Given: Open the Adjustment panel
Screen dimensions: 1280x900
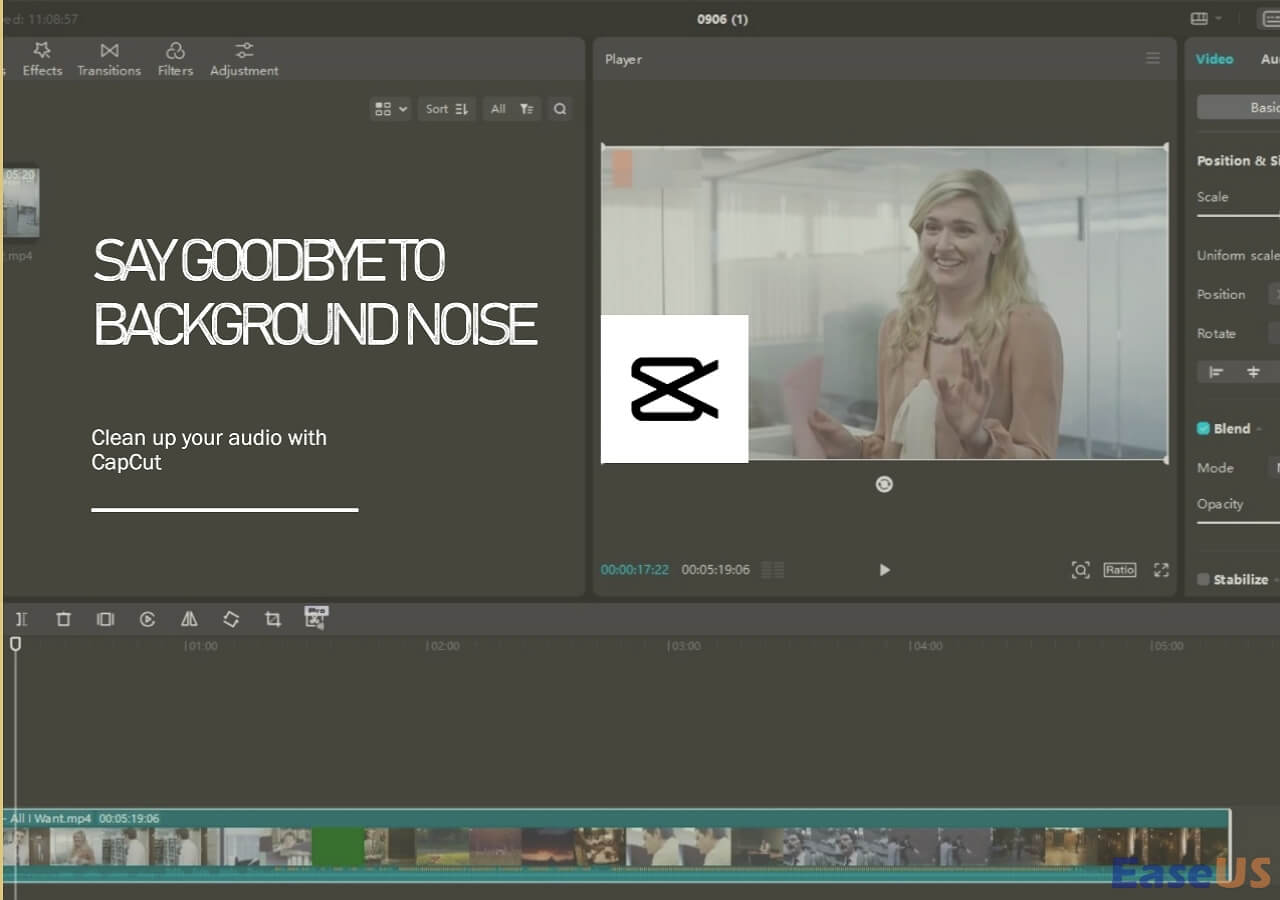Looking at the screenshot, I should click(244, 59).
